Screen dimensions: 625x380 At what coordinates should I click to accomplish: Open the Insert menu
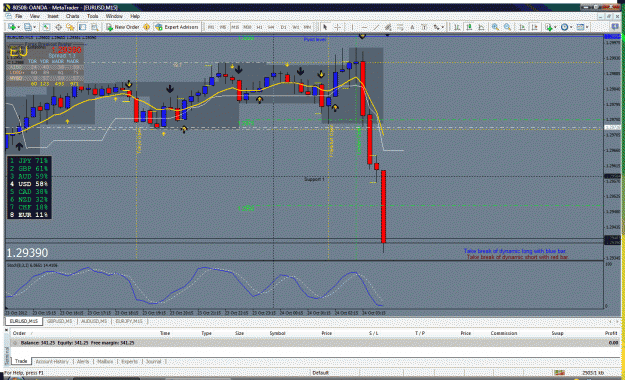pos(53,16)
